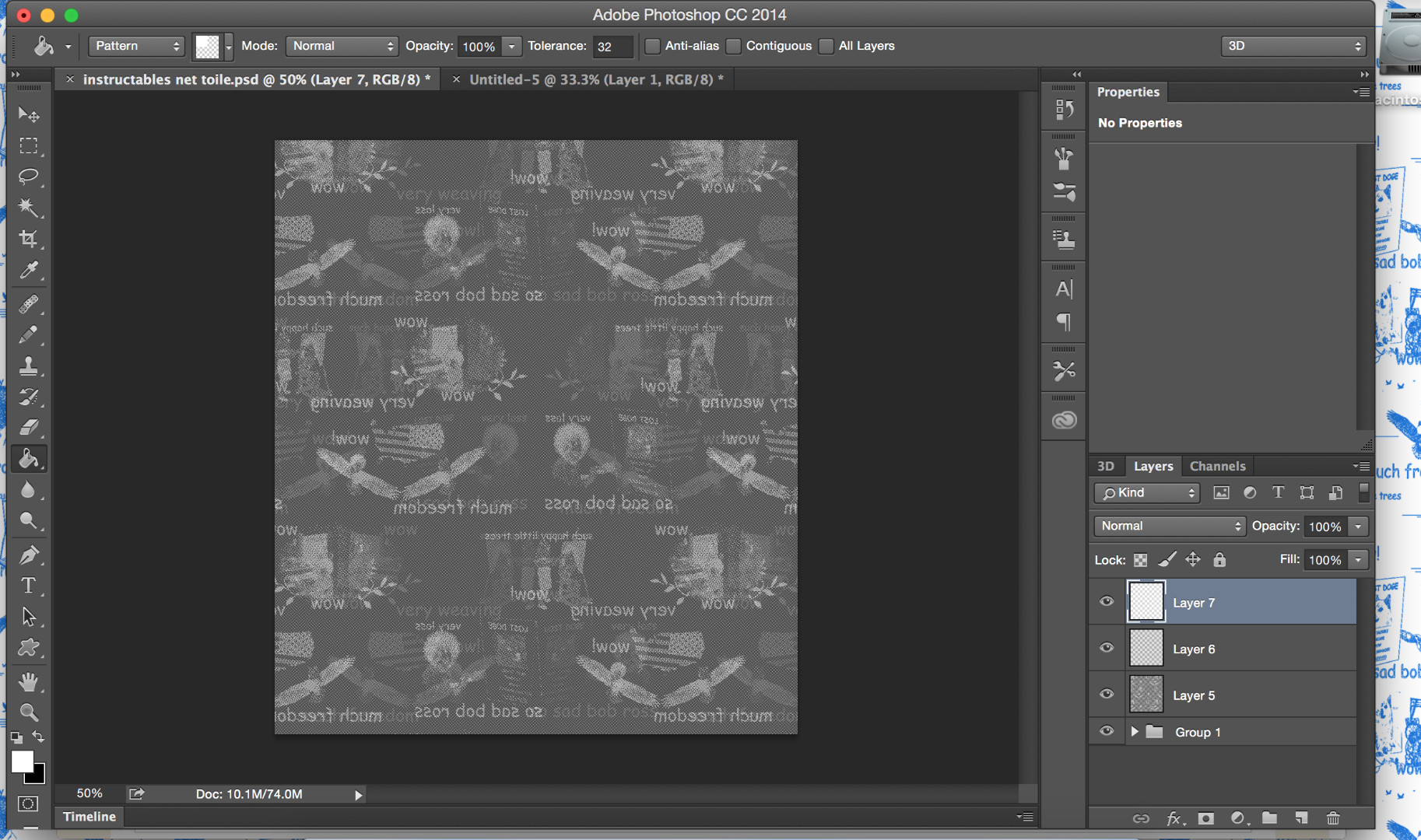Click the status bar share/export button
The width and height of the screenshot is (1421, 840).
(137, 794)
